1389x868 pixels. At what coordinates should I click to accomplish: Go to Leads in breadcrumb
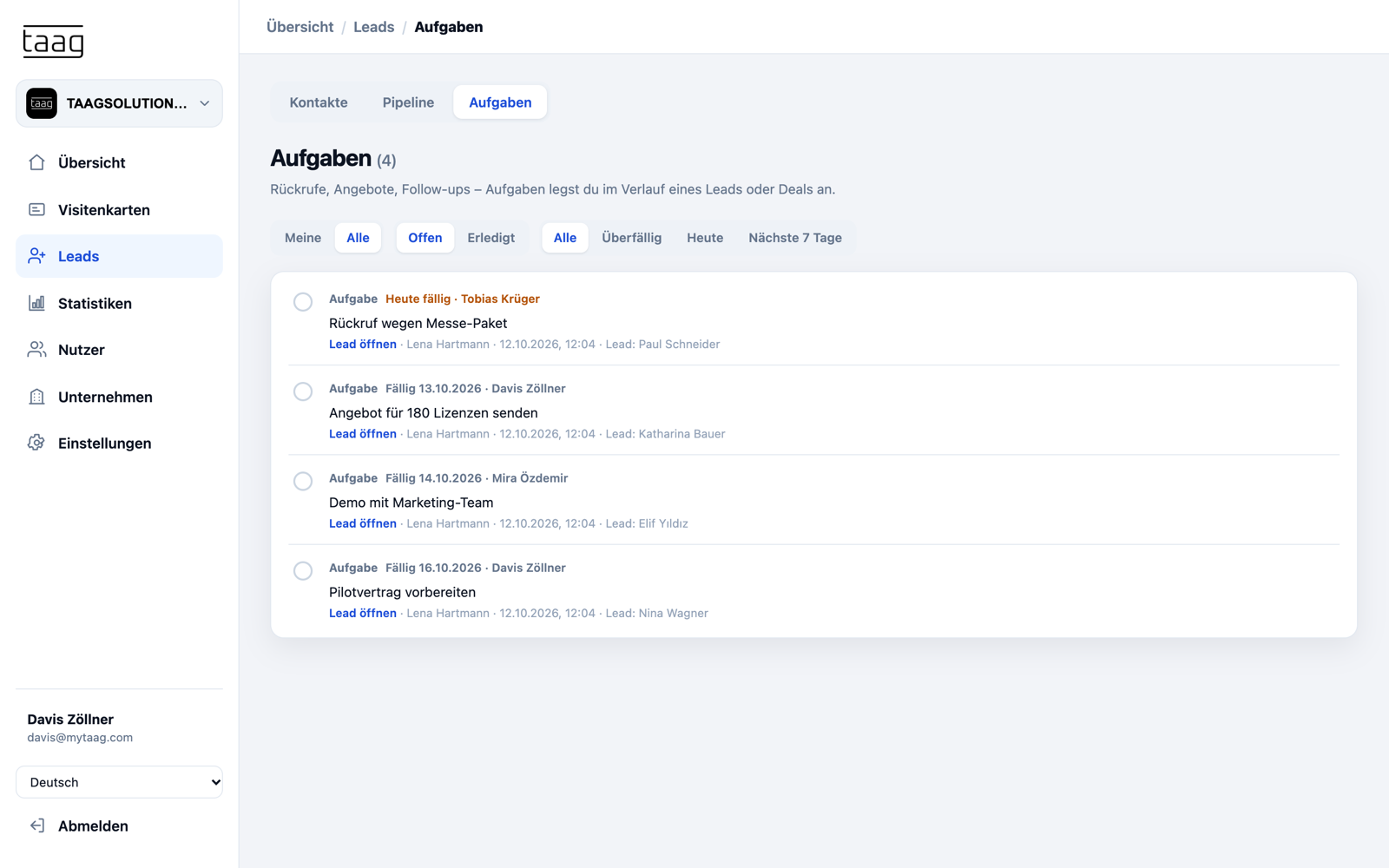374,27
